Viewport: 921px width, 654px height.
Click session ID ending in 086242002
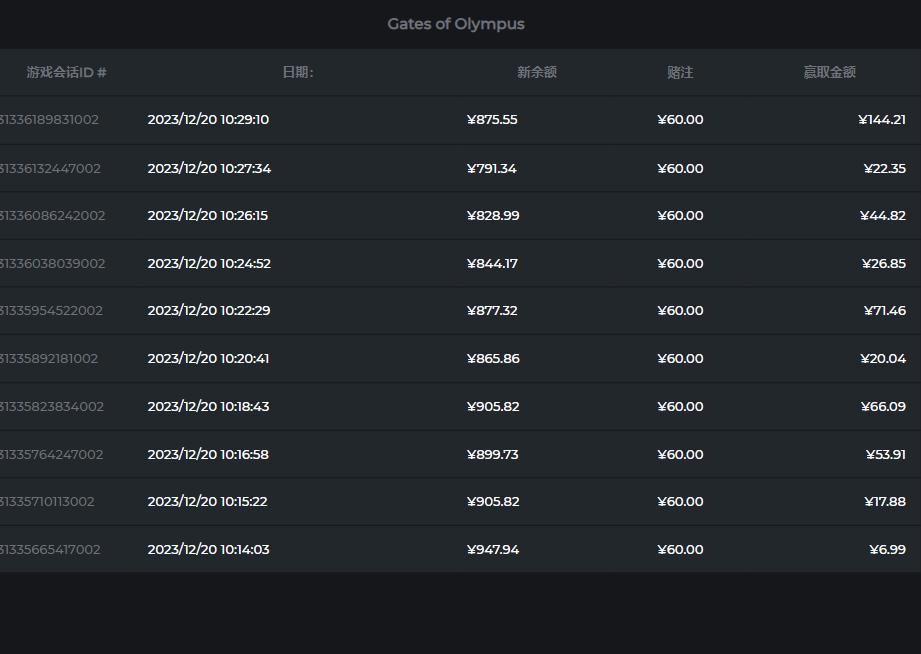coord(53,216)
